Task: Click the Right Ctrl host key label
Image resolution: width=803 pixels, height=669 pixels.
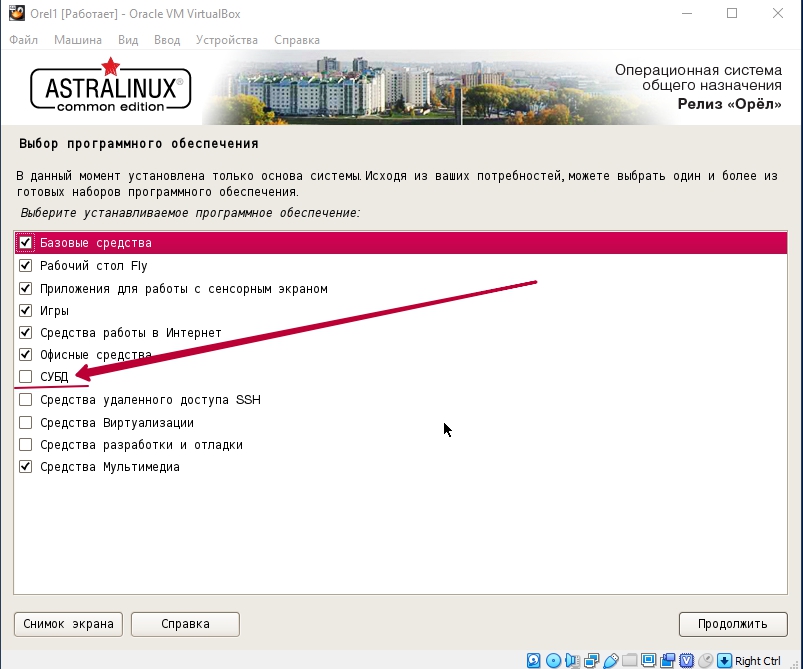Action: pyautogui.click(x=758, y=661)
